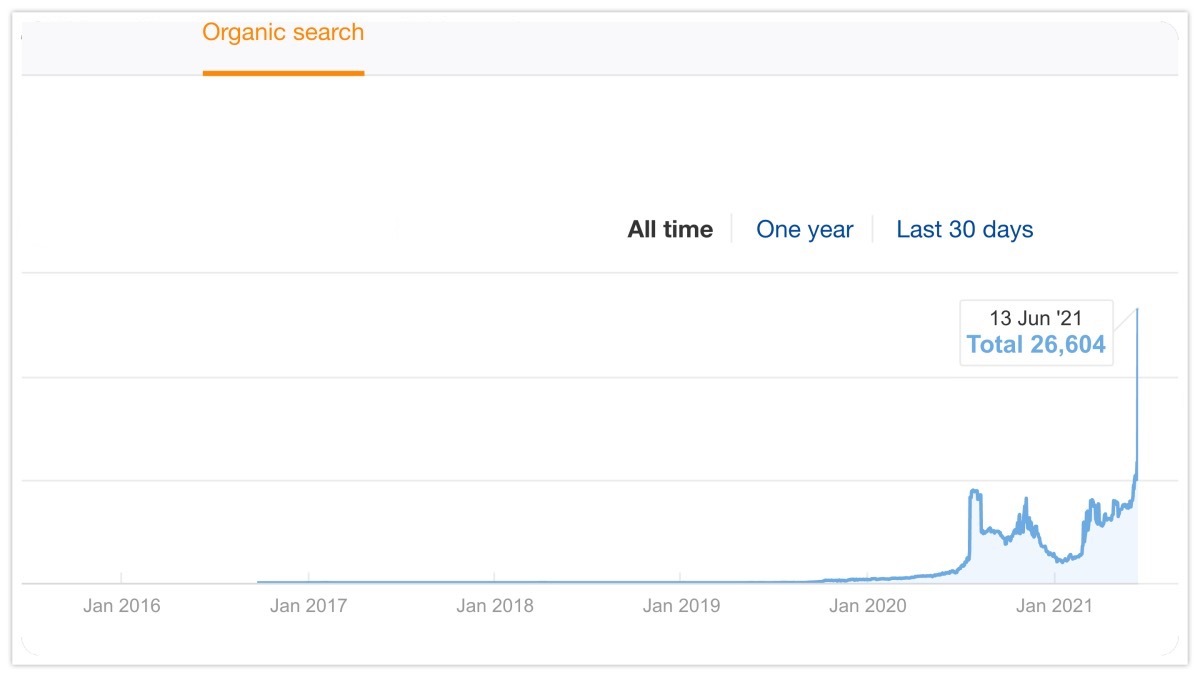Click the Jan 2018 axis label

(495, 606)
